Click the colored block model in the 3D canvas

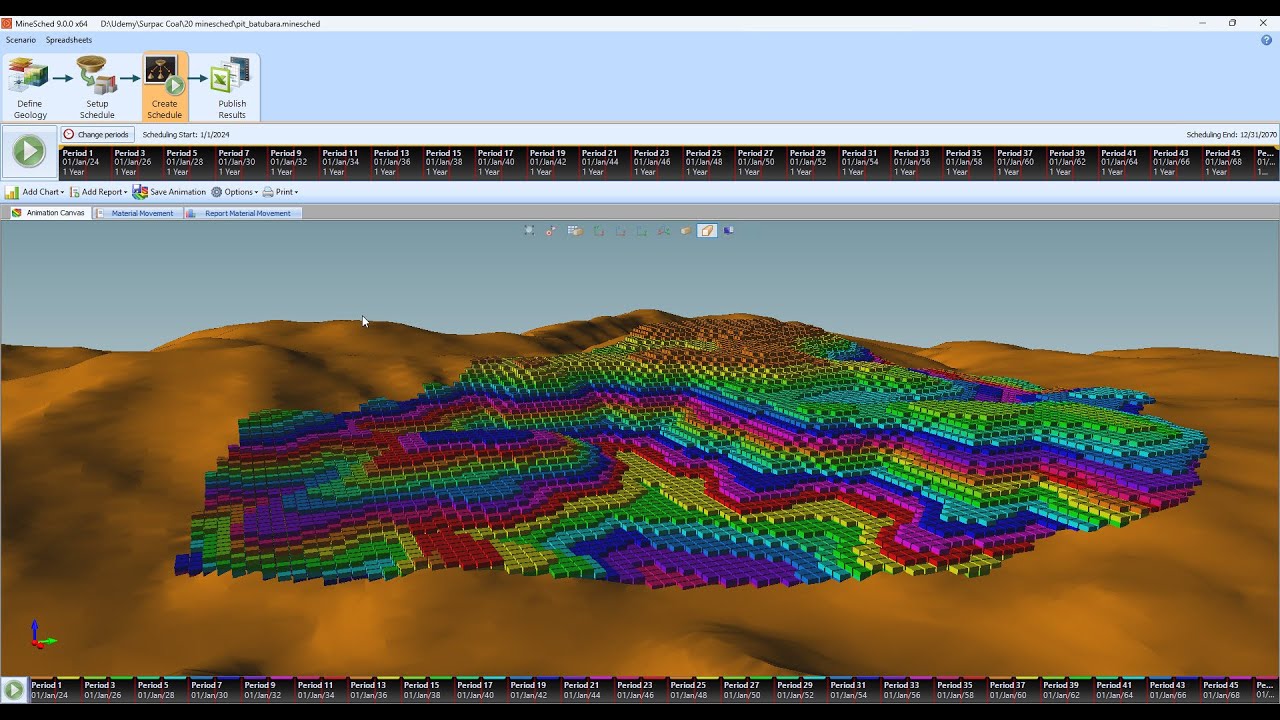[x=690, y=450]
